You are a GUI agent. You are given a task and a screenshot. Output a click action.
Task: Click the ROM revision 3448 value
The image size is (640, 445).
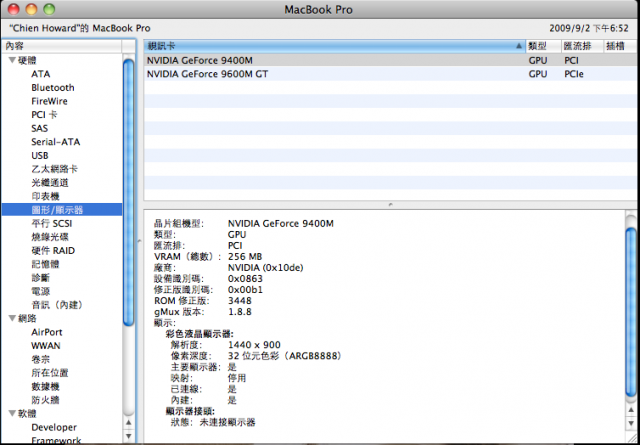tap(240, 301)
